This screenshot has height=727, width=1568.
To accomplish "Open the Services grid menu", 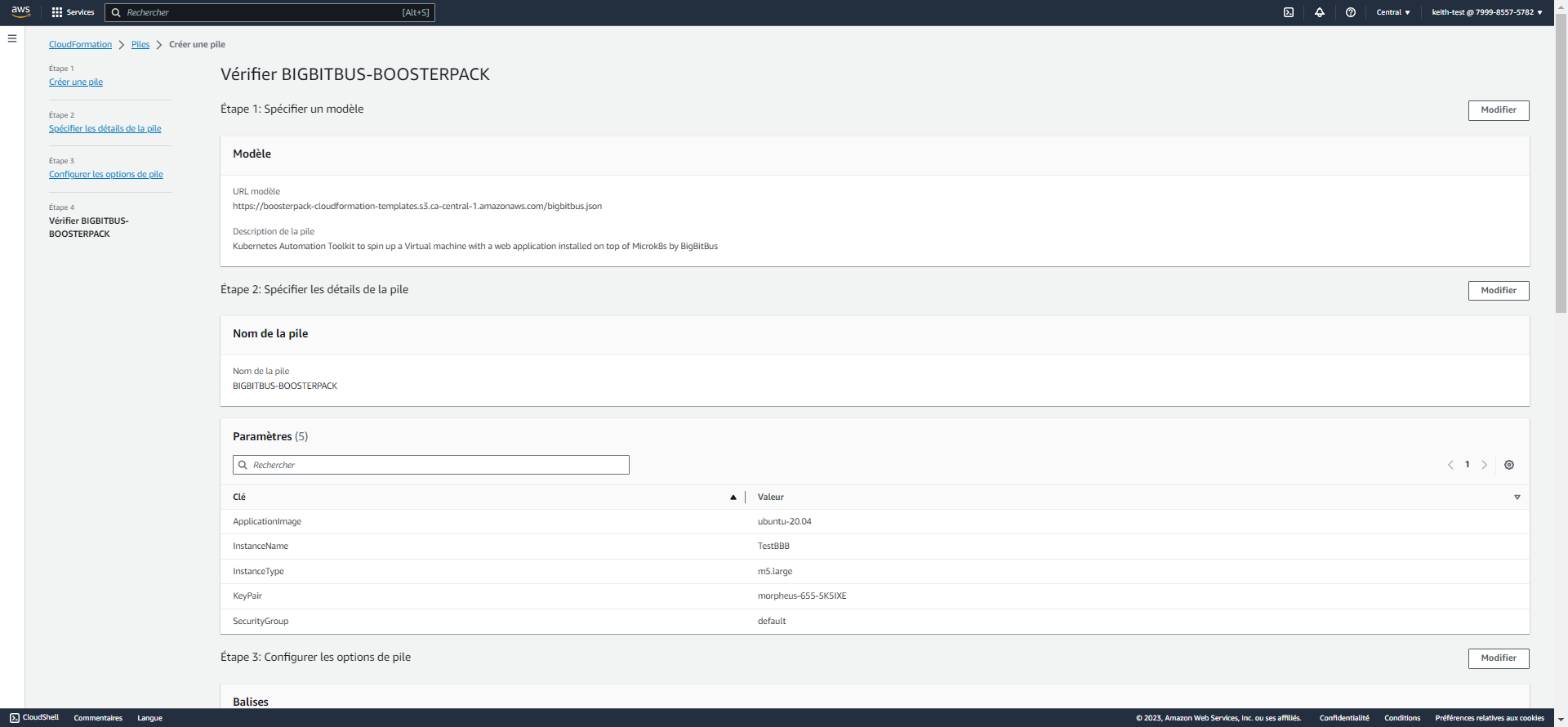I will pyautogui.click(x=73, y=12).
